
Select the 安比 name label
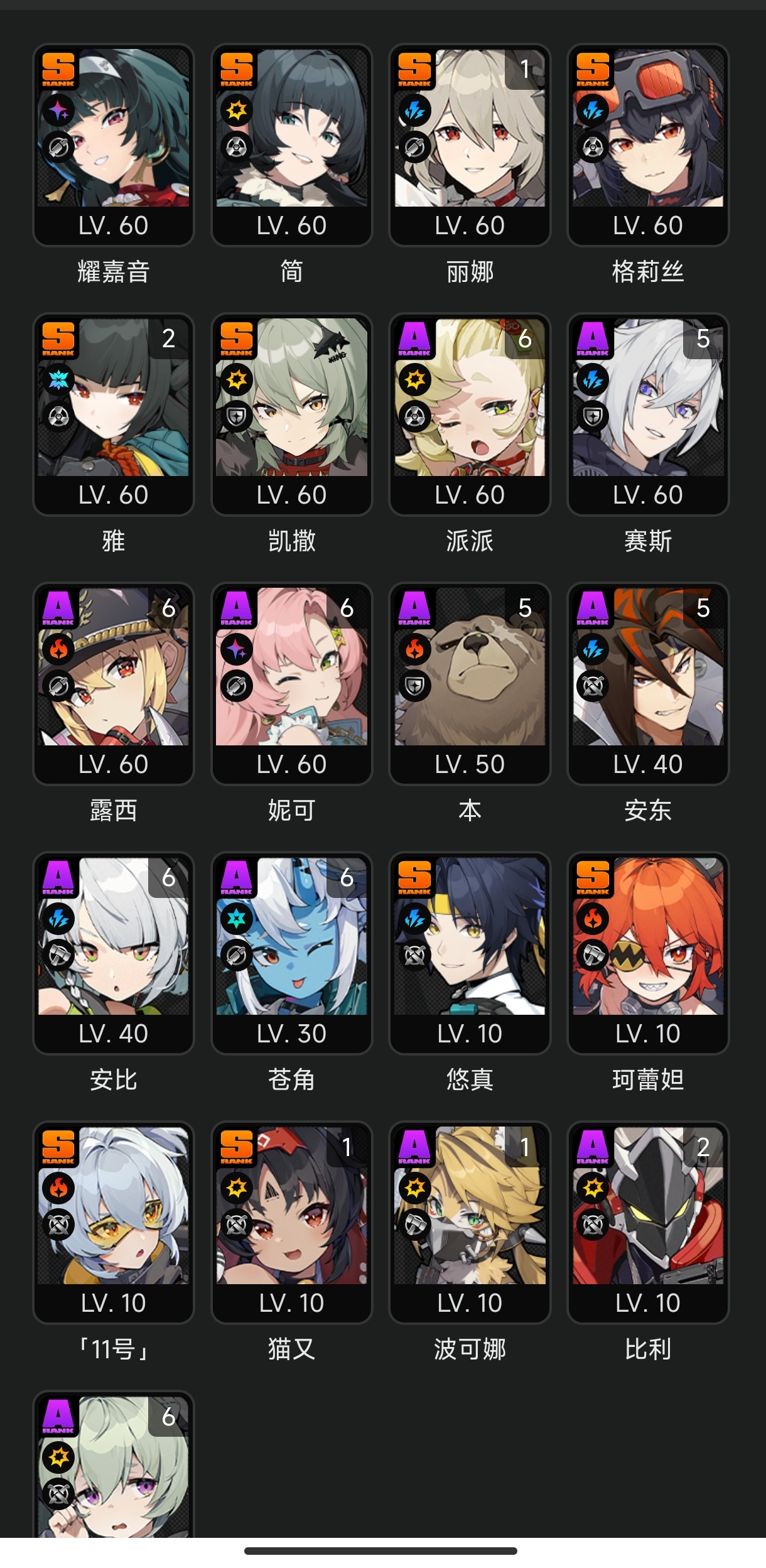(x=113, y=1079)
